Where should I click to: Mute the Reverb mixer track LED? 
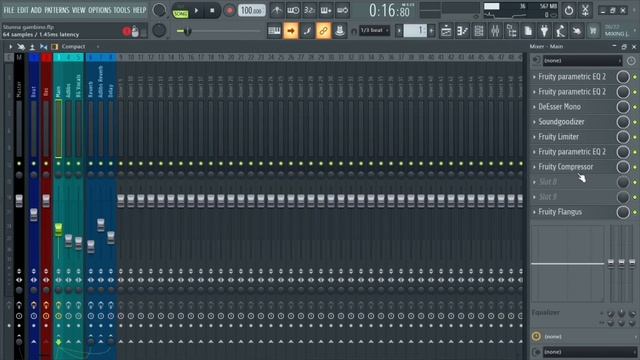[91, 164]
